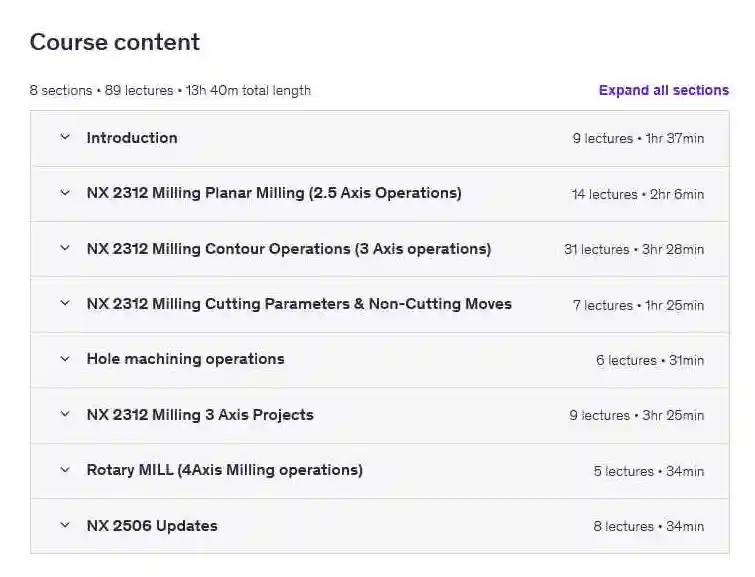755x577 pixels.
Task: Expand the 3 Axis Projects chevron
Action: pos(65,415)
